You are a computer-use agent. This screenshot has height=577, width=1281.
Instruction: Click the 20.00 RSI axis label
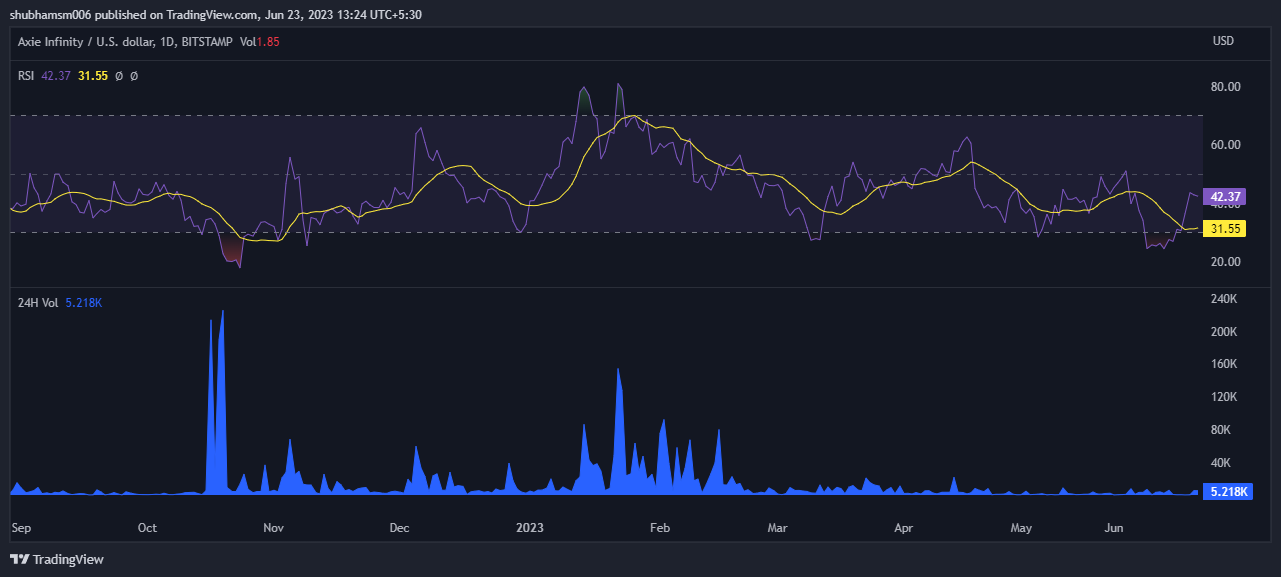tap(1226, 262)
